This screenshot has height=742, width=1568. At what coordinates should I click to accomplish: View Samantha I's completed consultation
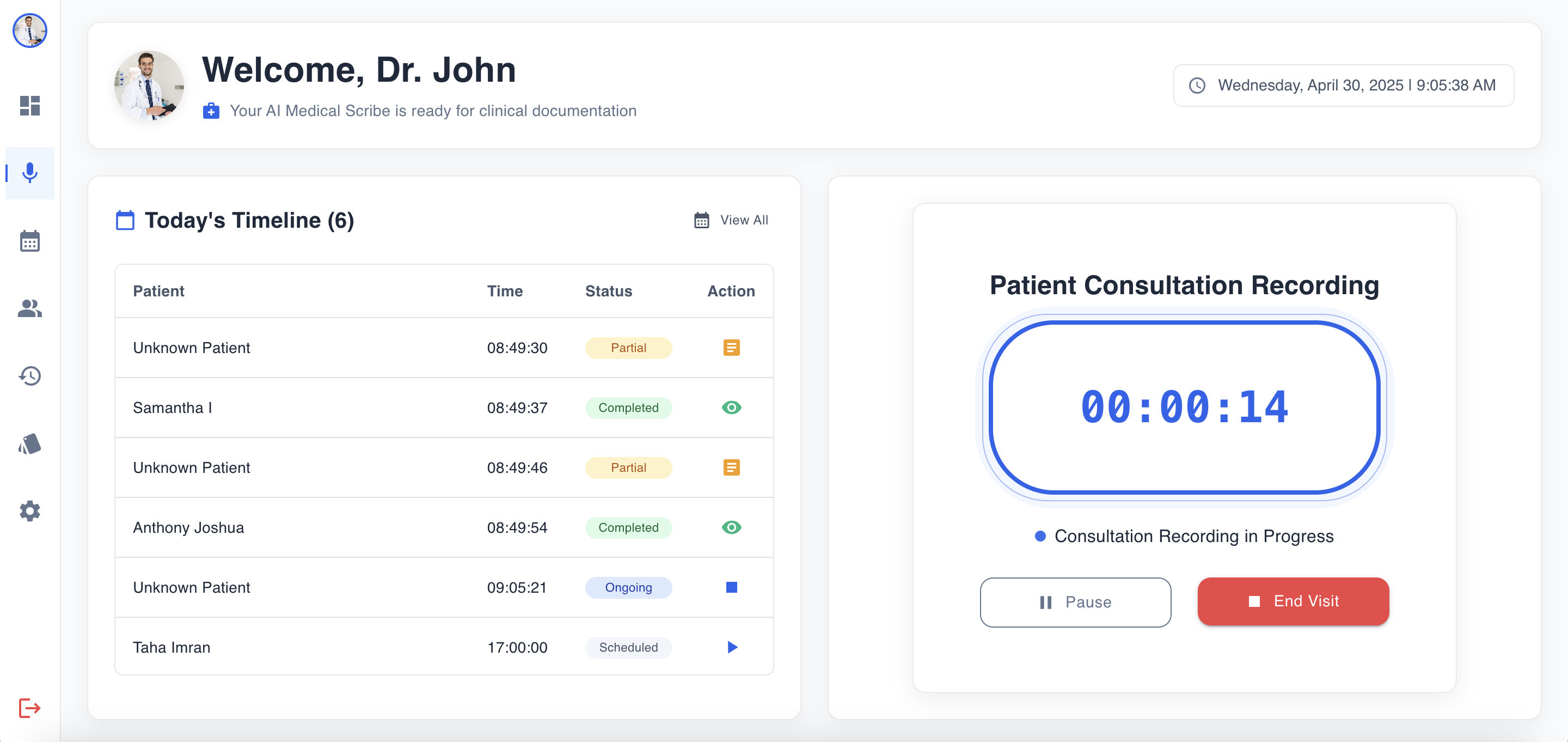(x=731, y=408)
